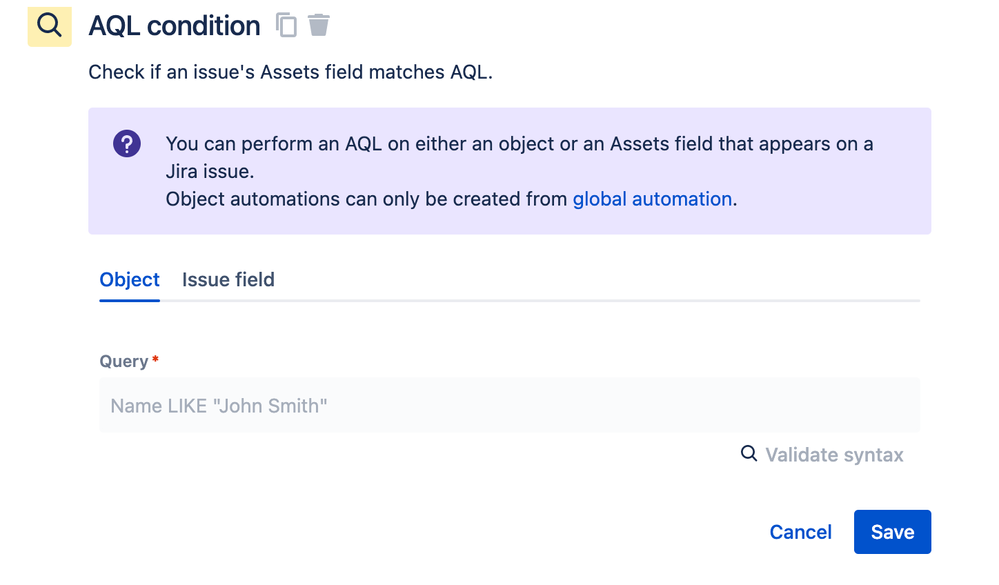Click the "Object automations can only be created" text
This screenshot has width=999, height=585.
368,199
